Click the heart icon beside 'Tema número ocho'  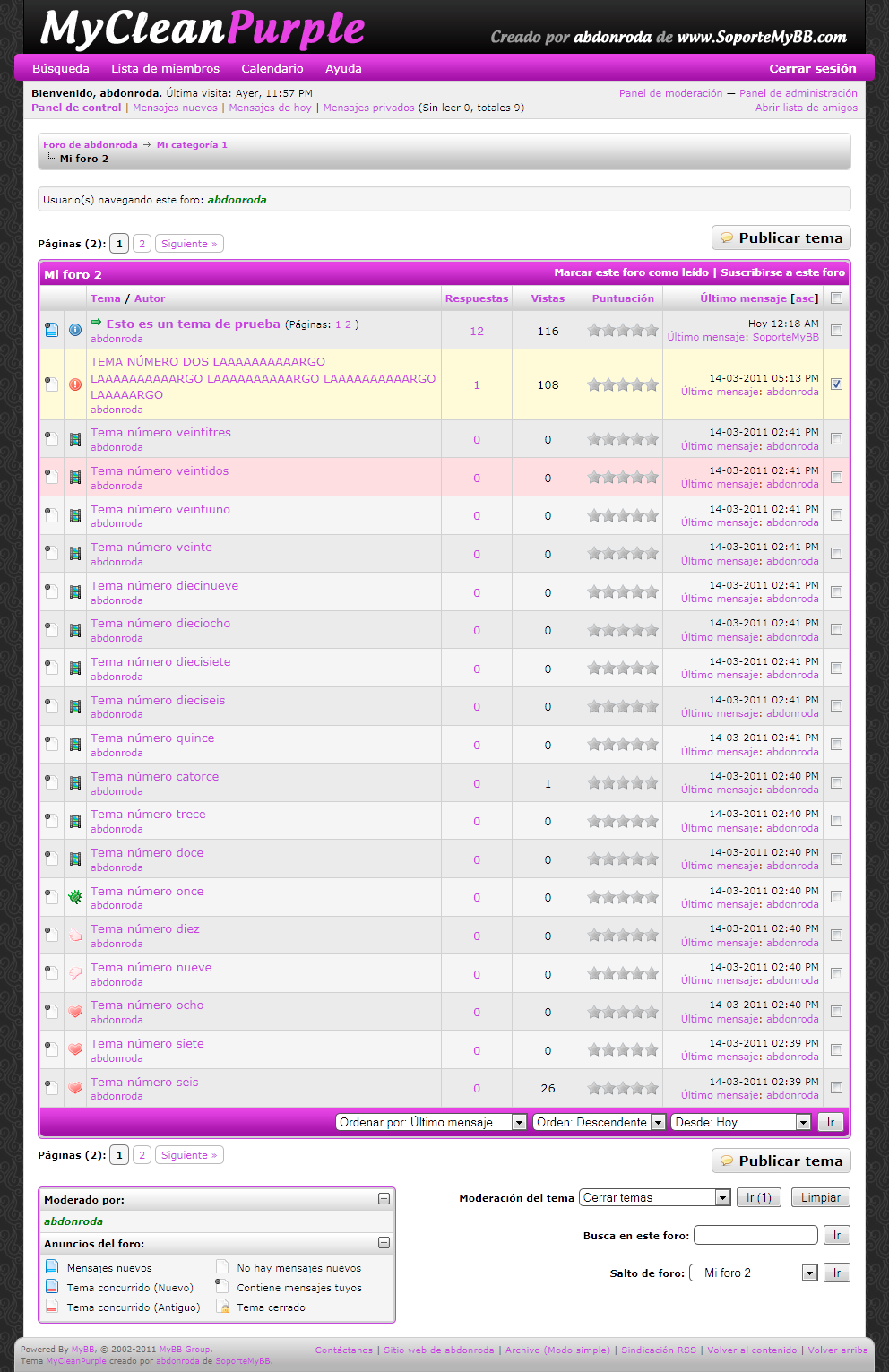tap(75, 1012)
